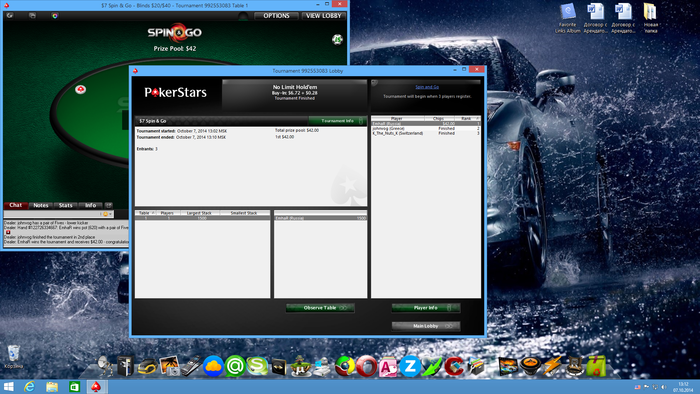Switch to the Info tab in table window
Image resolution: width=700 pixels, height=394 pixels.
coord(91,205)
